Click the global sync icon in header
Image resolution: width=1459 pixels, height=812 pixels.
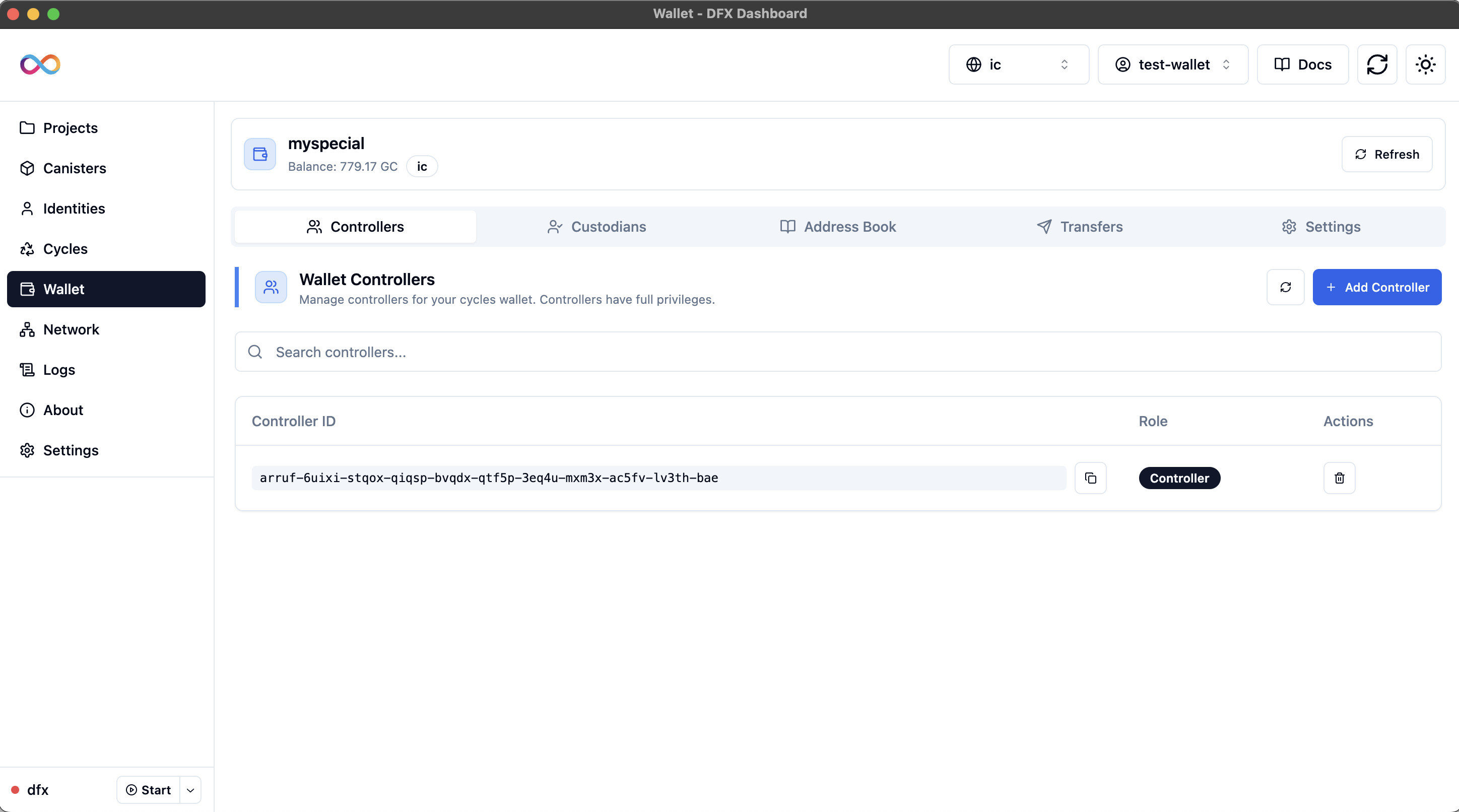tap(1377, 64)
